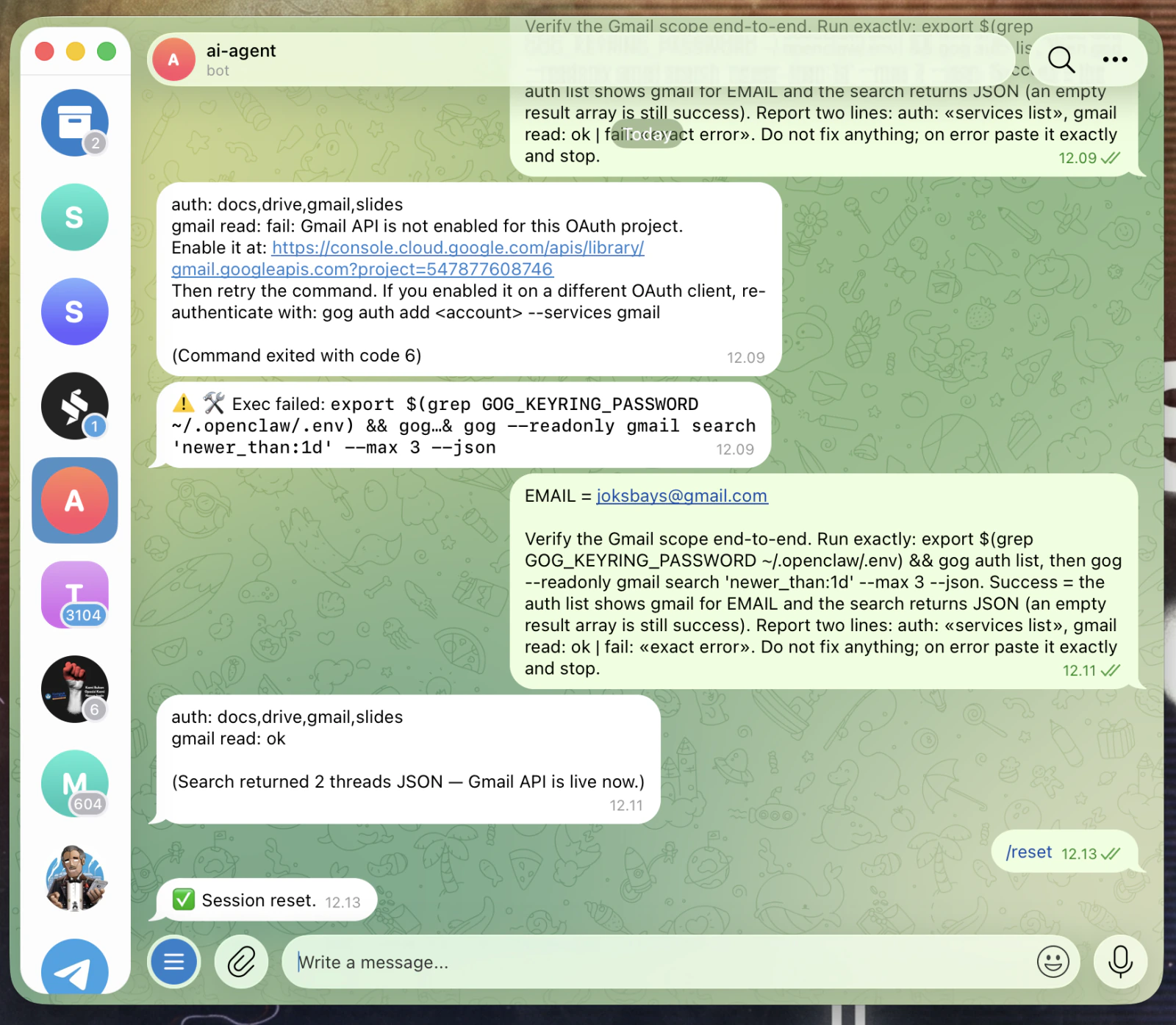Open the M chat with 604 unread
The height and width of the screenshot is (1025, 1176).
(x=74, y=783)
